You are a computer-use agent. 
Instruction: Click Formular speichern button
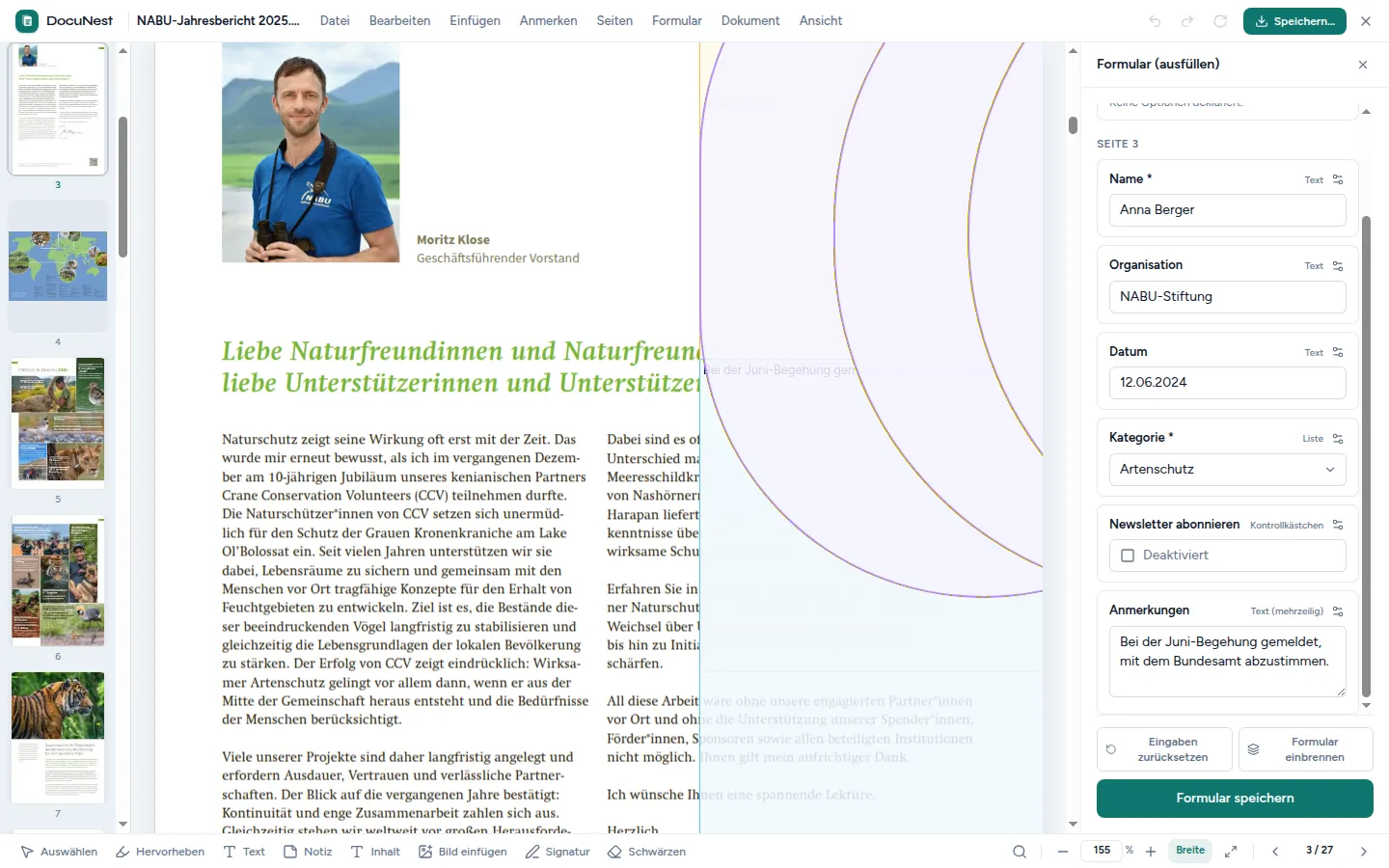coord(1235,799)
